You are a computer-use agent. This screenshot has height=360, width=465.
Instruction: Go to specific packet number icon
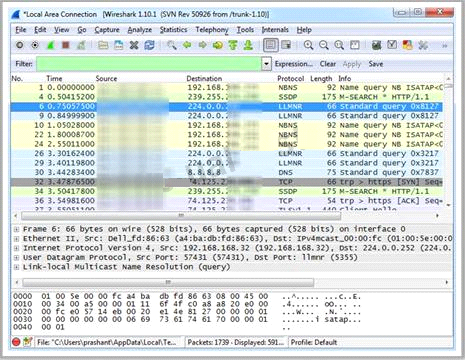218,45
